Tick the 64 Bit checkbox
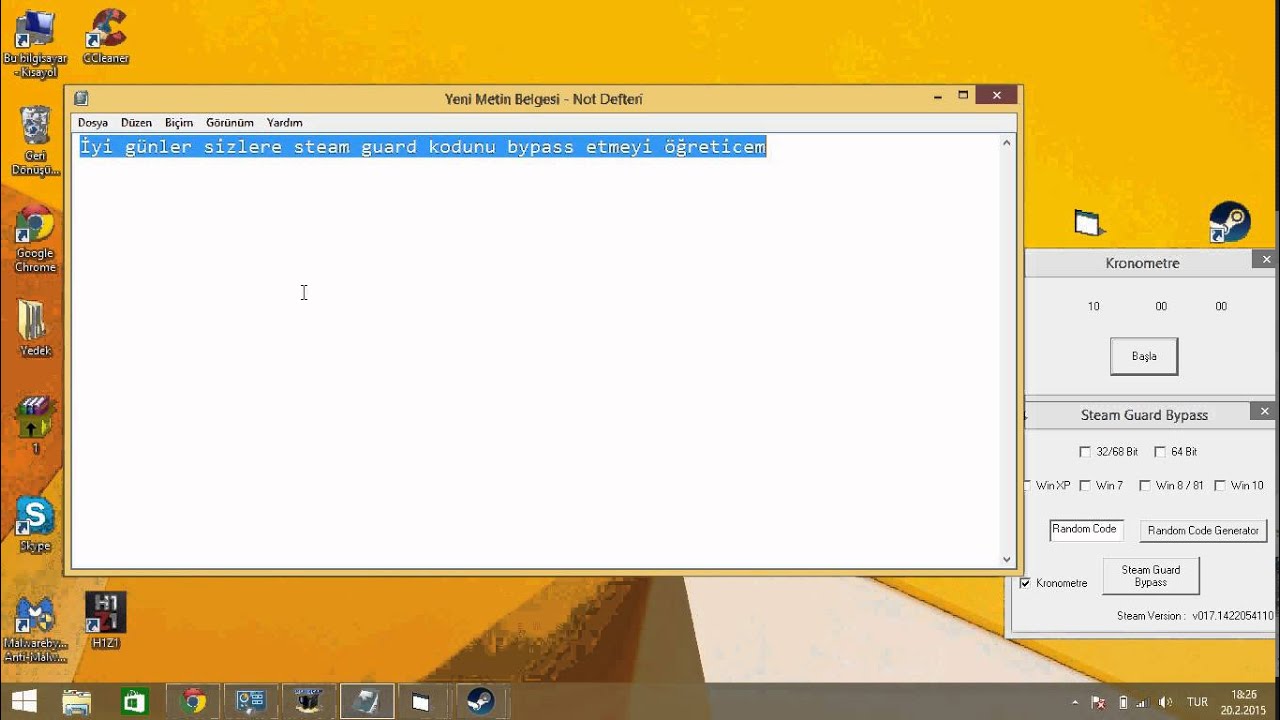The image size is (1280, 720). (1160, 452)
